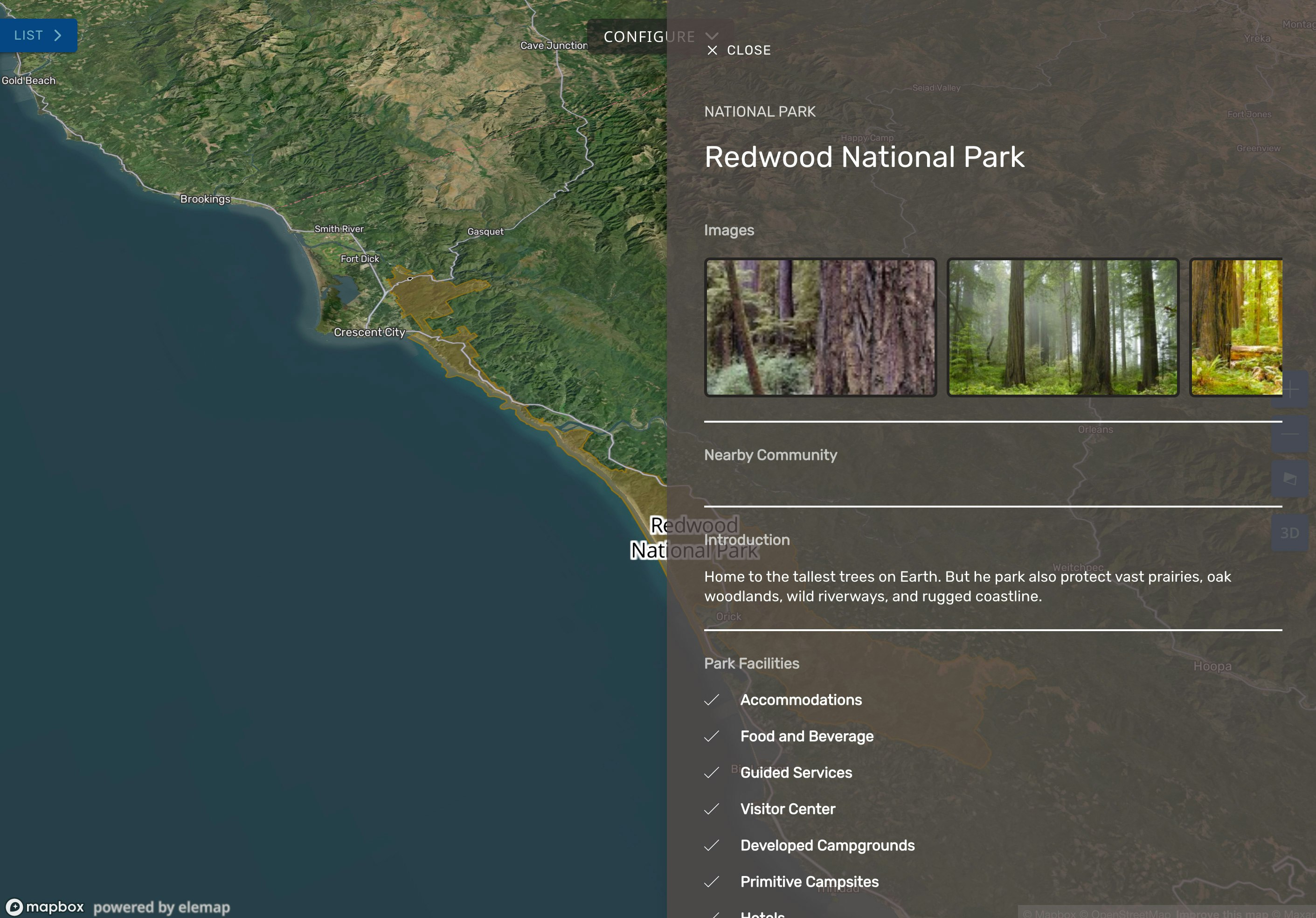Close the Redwood National Park details panel
This screenshot has width=1316, height=918.
click(x=739, y=50)
